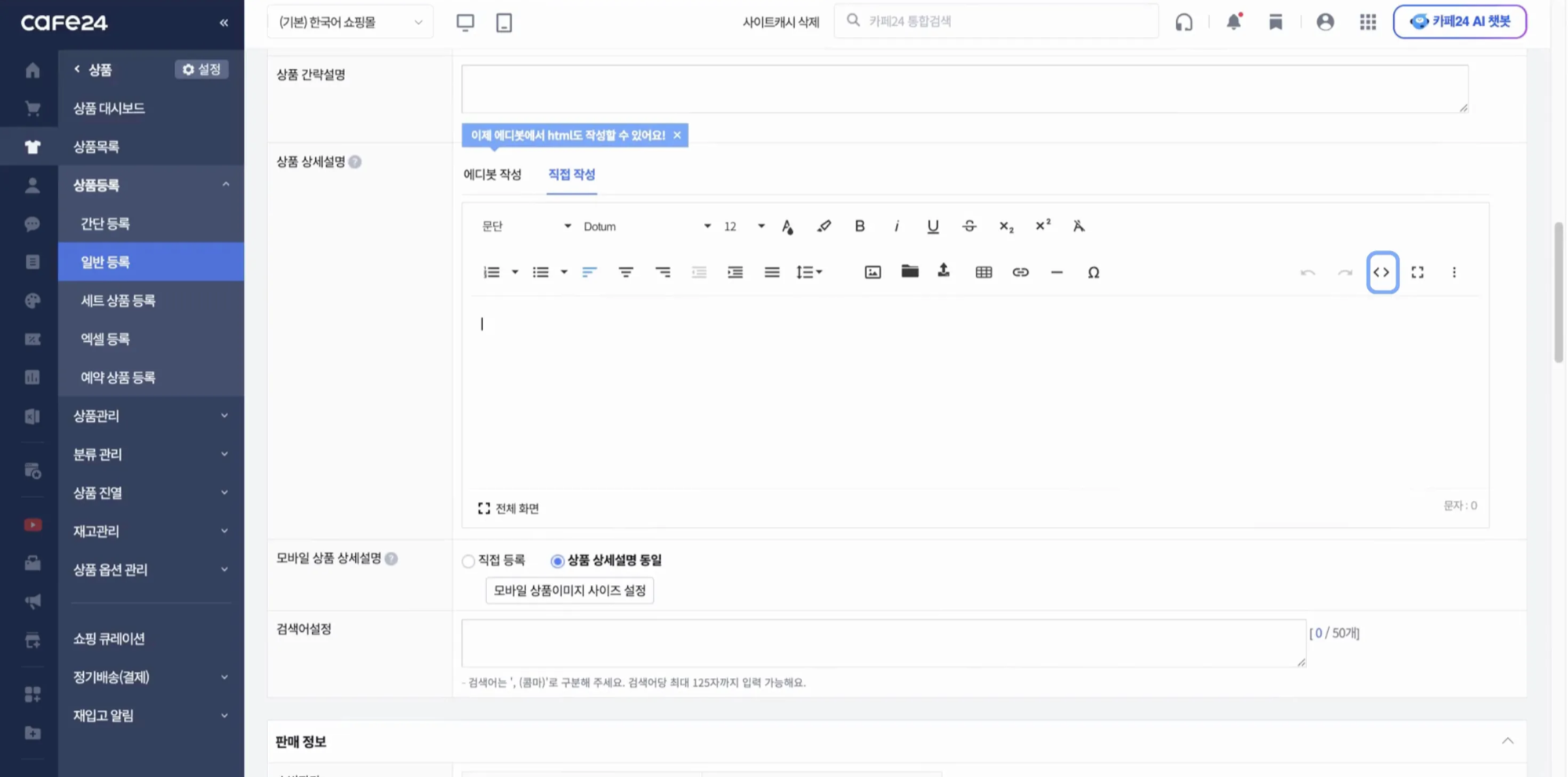The width and height of the screenshot is (1568, 777).
Task: Select the 직접 등록 radio button
Action: (469, 561)
